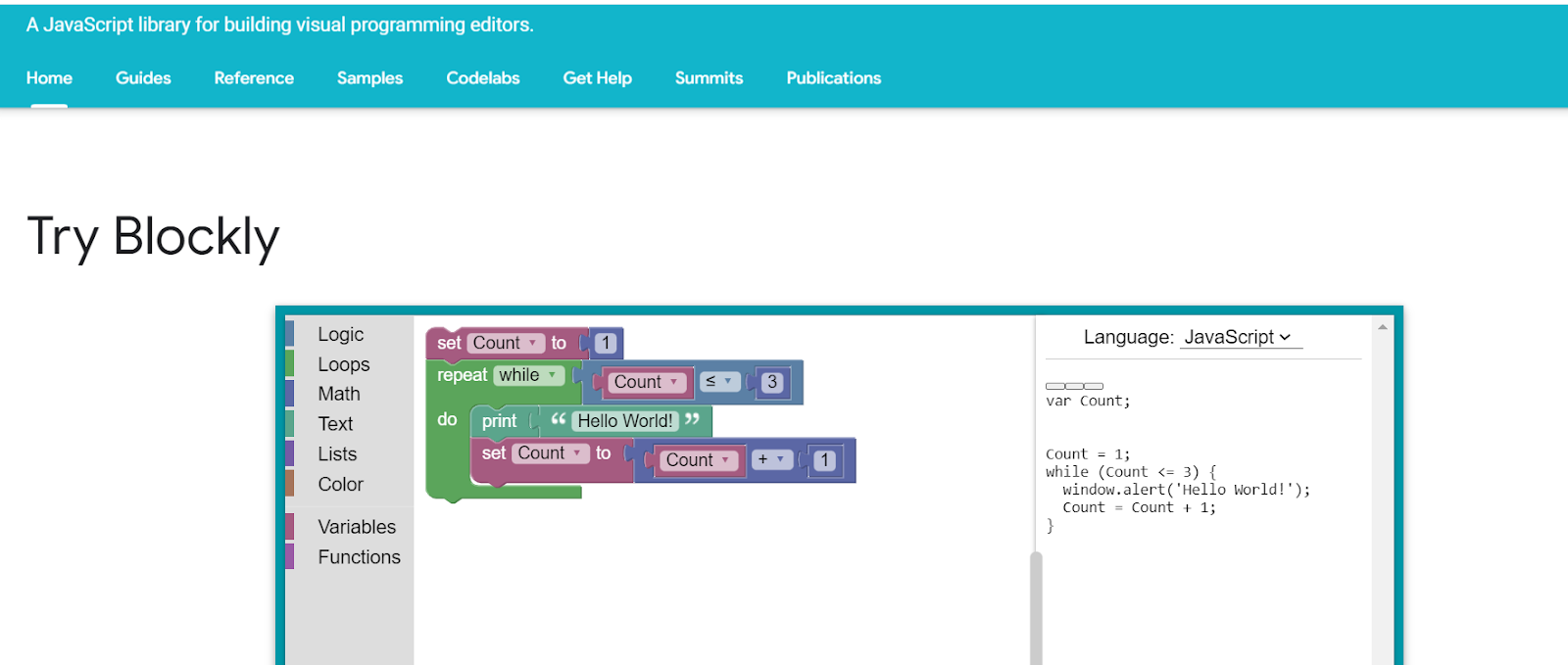The height and width of the screenshot is (665, 1568).
Task: Open Count variable dropdown in top set block
Action: [x=505, y=343]
